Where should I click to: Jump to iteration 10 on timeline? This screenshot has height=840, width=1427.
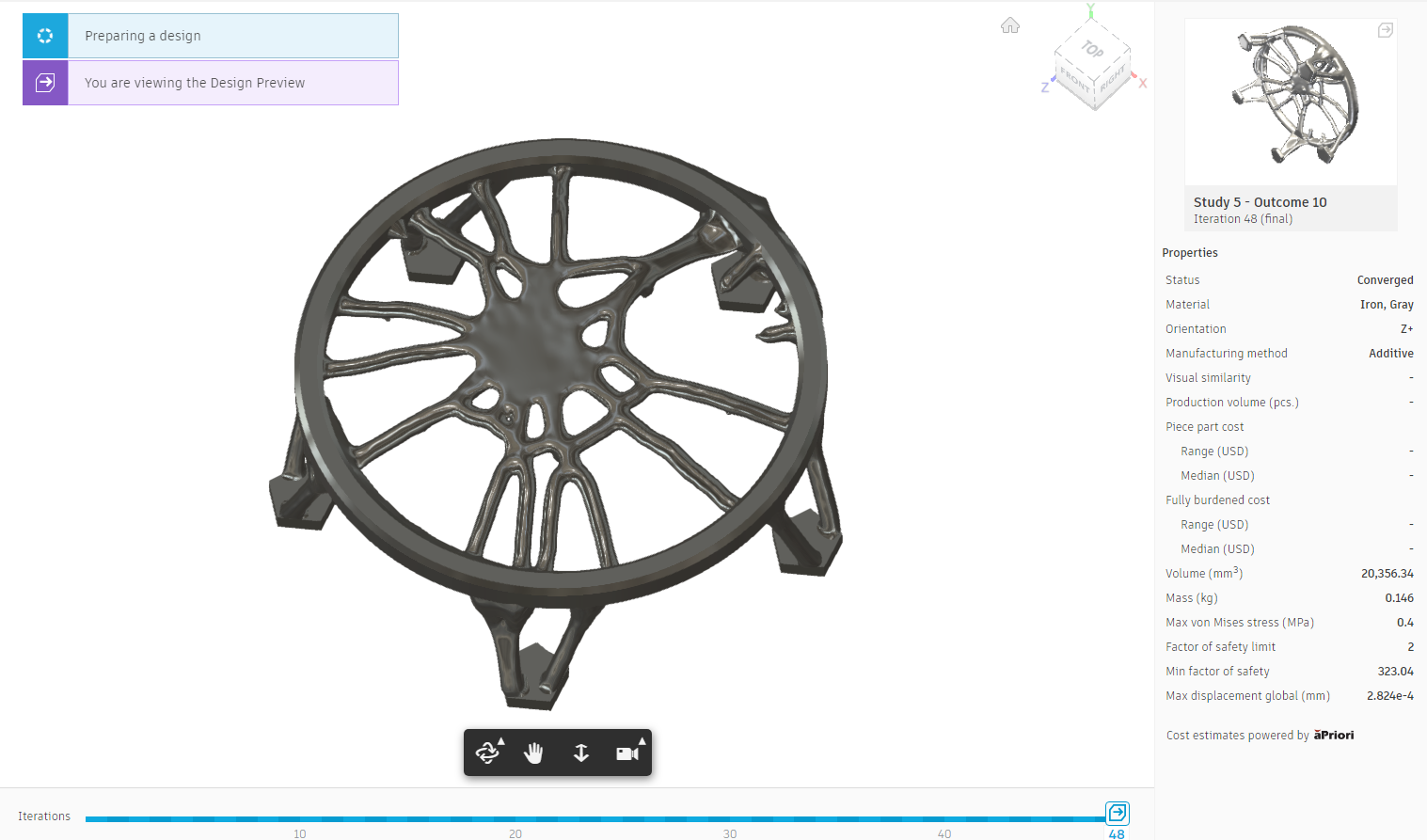[x=300, y=833]
